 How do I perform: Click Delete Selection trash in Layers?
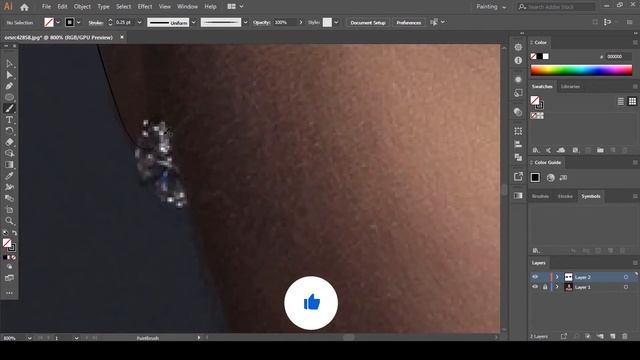[624, 336]
